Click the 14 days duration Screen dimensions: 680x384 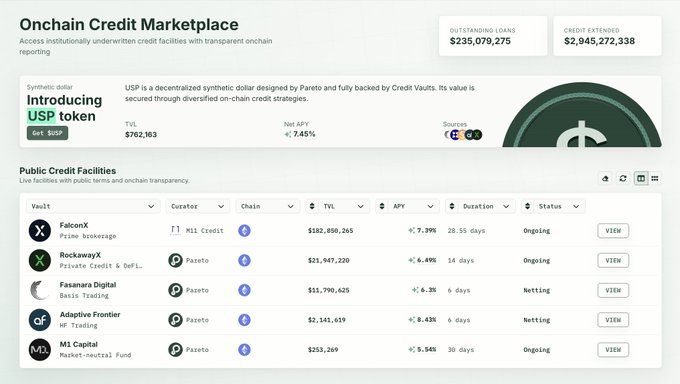pyautogui.click(x=461, y=260)
